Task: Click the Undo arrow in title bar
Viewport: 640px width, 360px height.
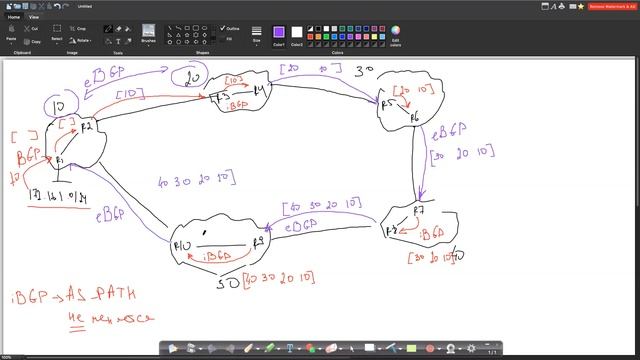Action: (x=58, y=6)
